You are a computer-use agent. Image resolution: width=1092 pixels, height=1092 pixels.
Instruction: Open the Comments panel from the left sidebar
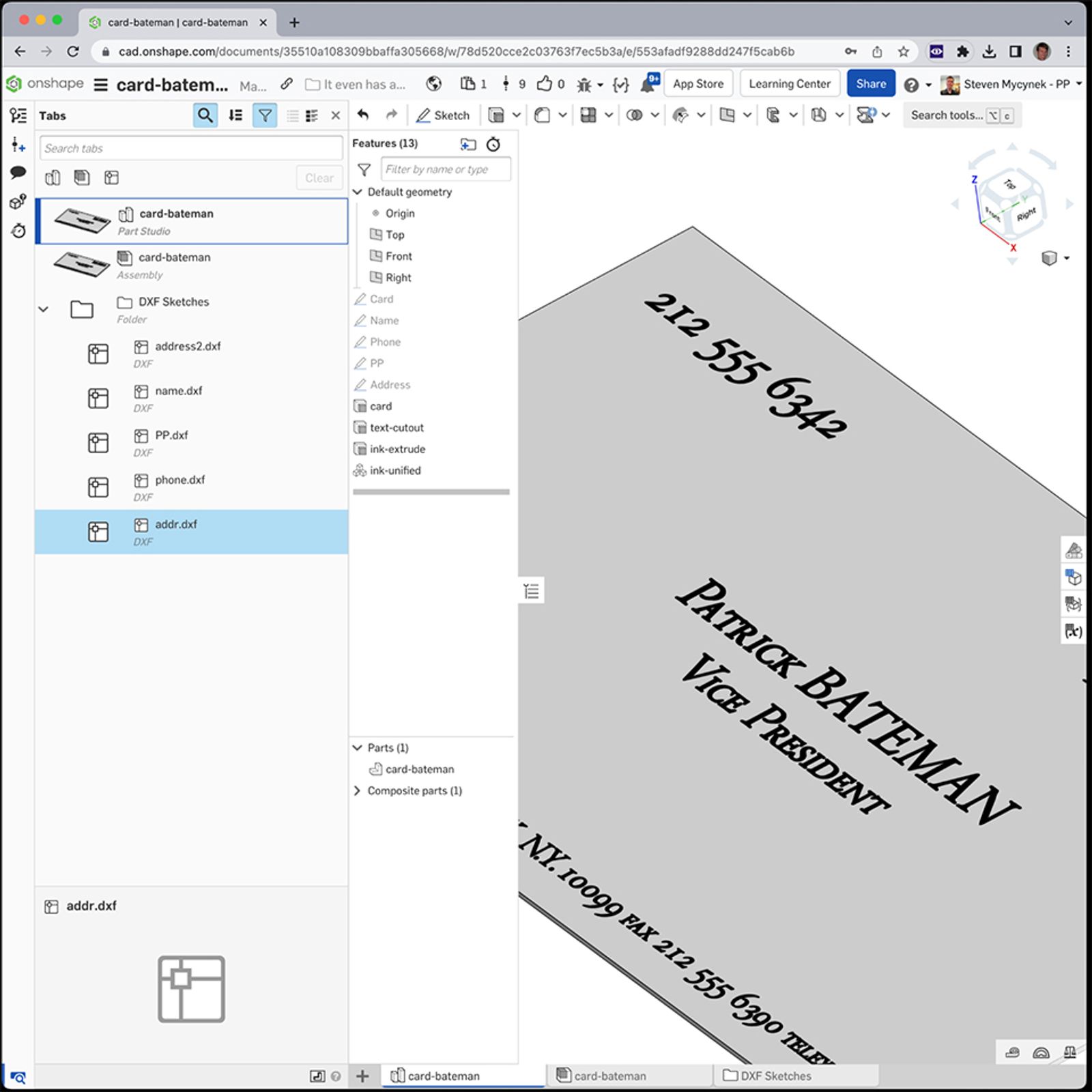pyautogui.click(x=18, y=173)
